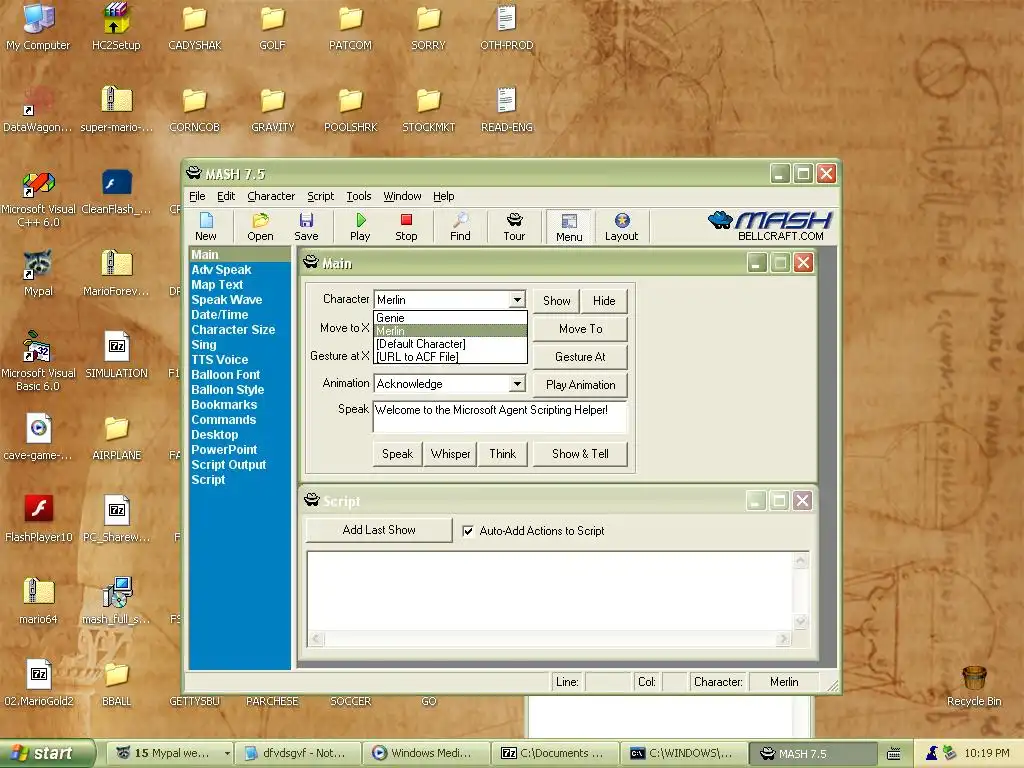Select Genie in the character dropdown list
1024x768 pixels.
[450, 318]
